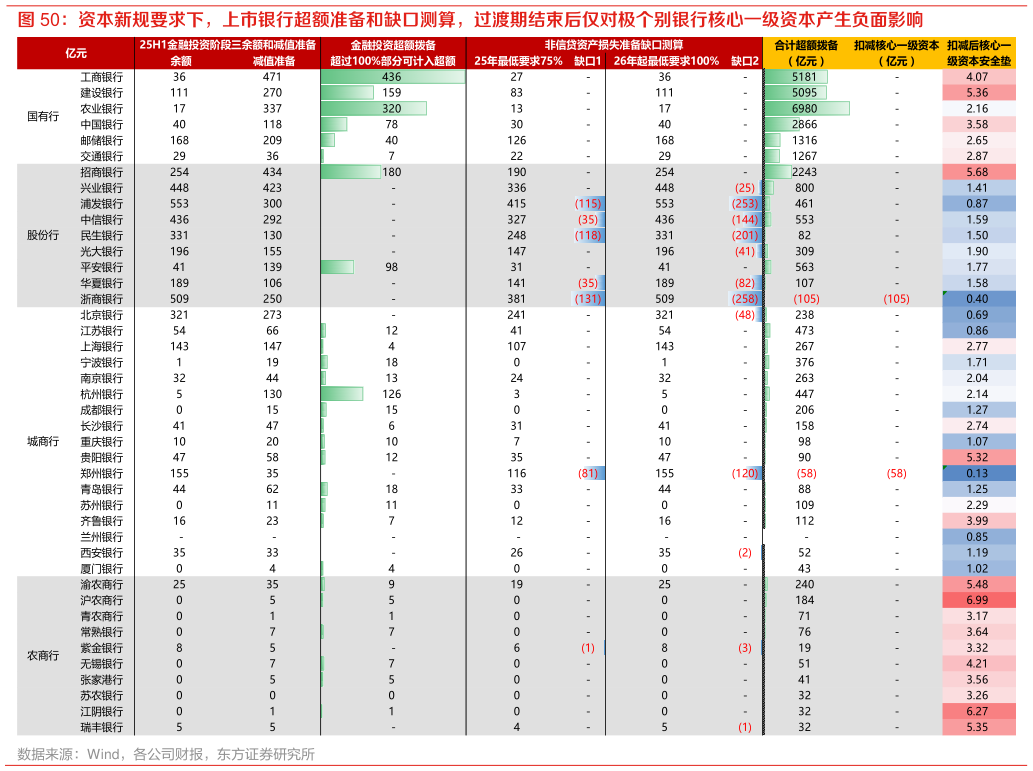The width and height of the screenshot is (1033, 771).
Task: Select the dark blue 0.40 cell for 浙商银行
Action: [977, 299]
